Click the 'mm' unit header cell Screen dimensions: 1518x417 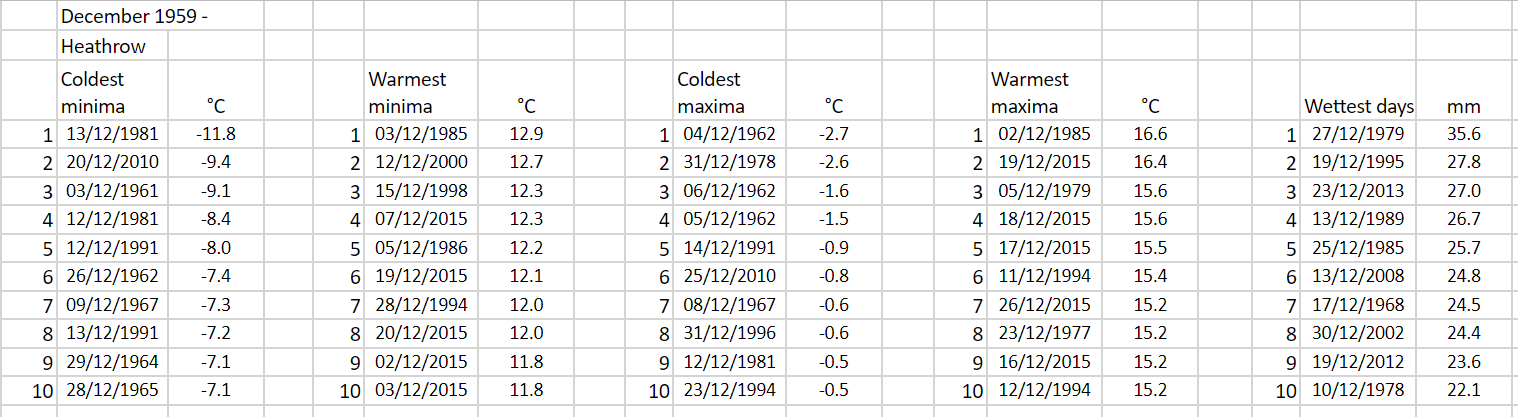1463,106
